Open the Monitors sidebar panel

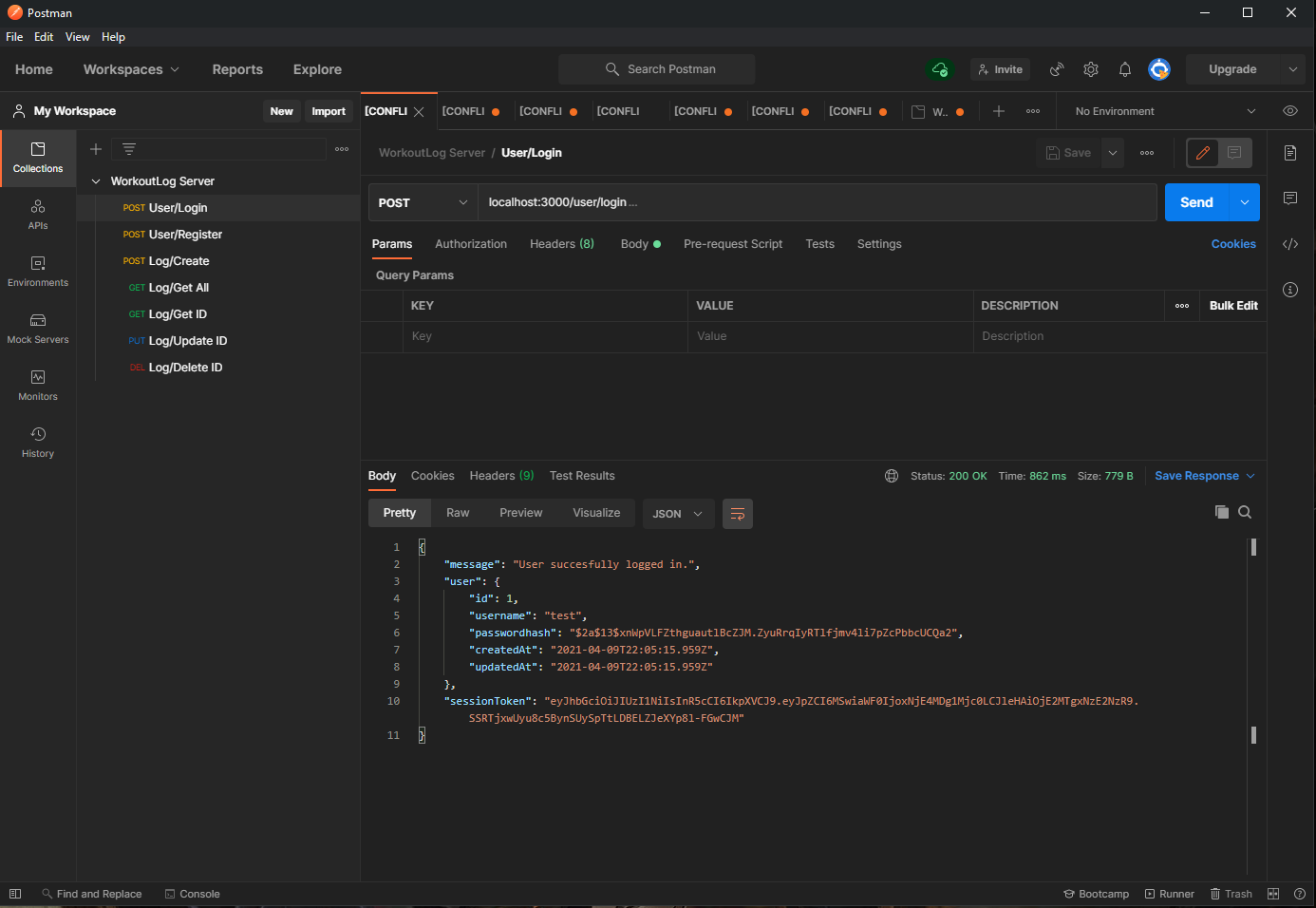coord(38,386)
